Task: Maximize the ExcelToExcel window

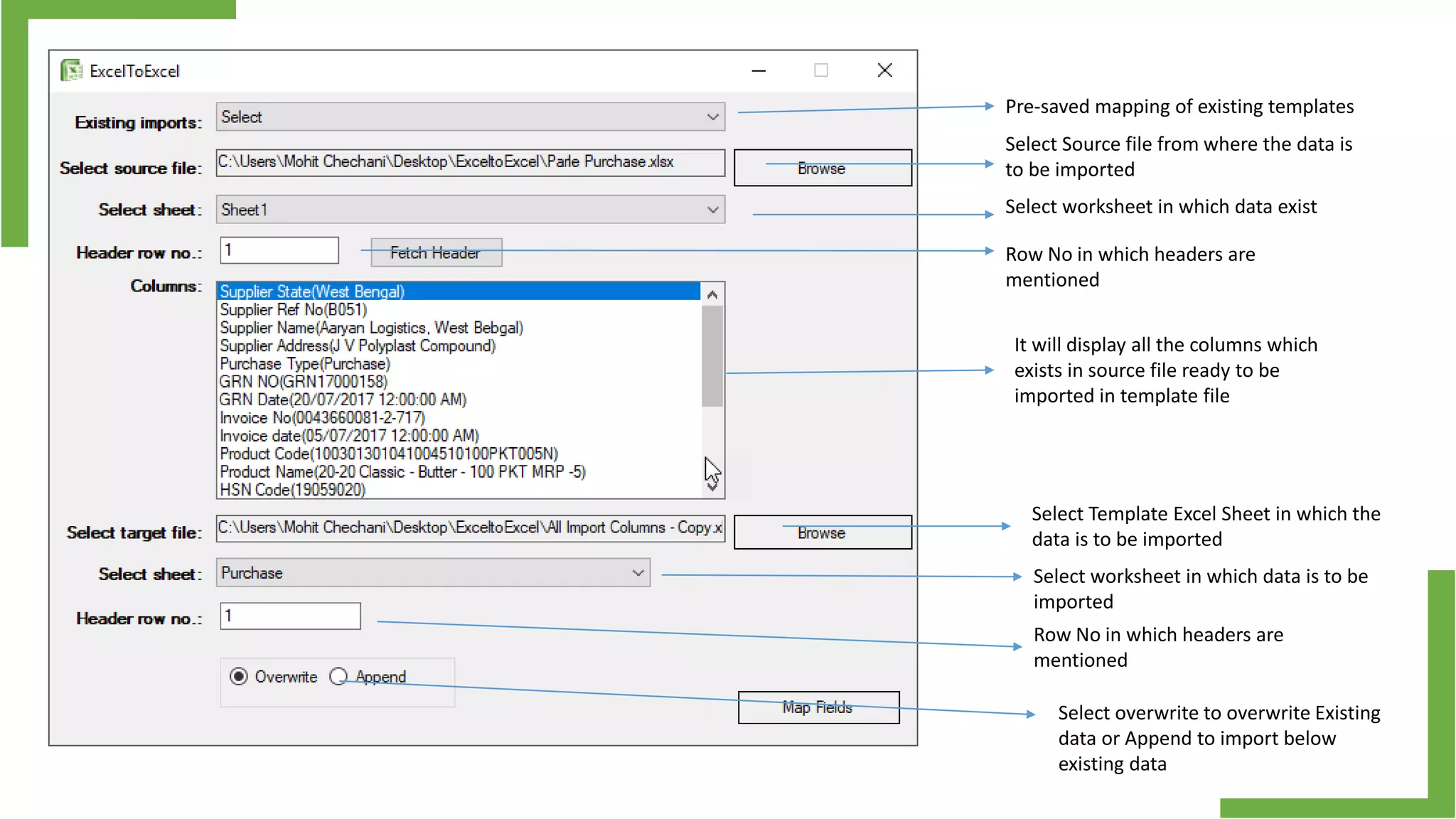Action: pos(821,70)
